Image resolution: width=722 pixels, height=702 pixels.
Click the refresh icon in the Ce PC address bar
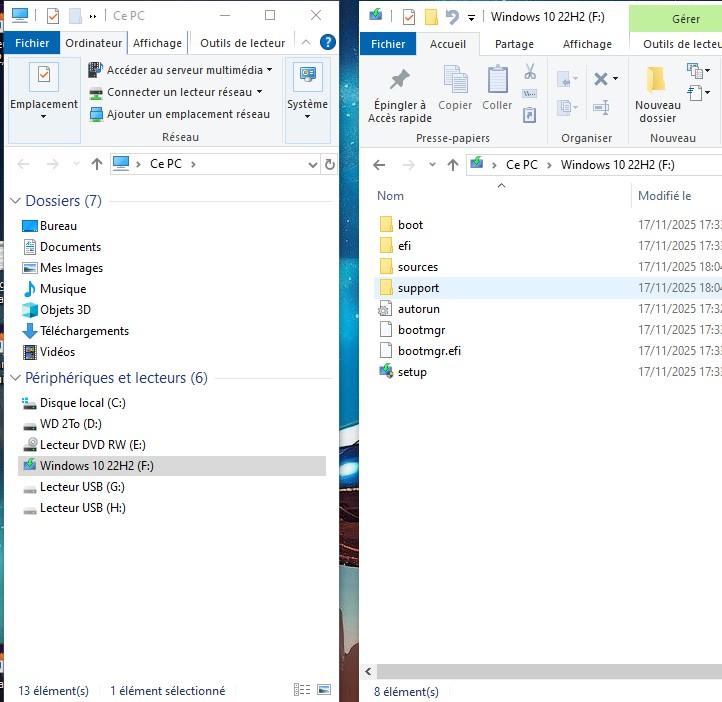point(330,164)
